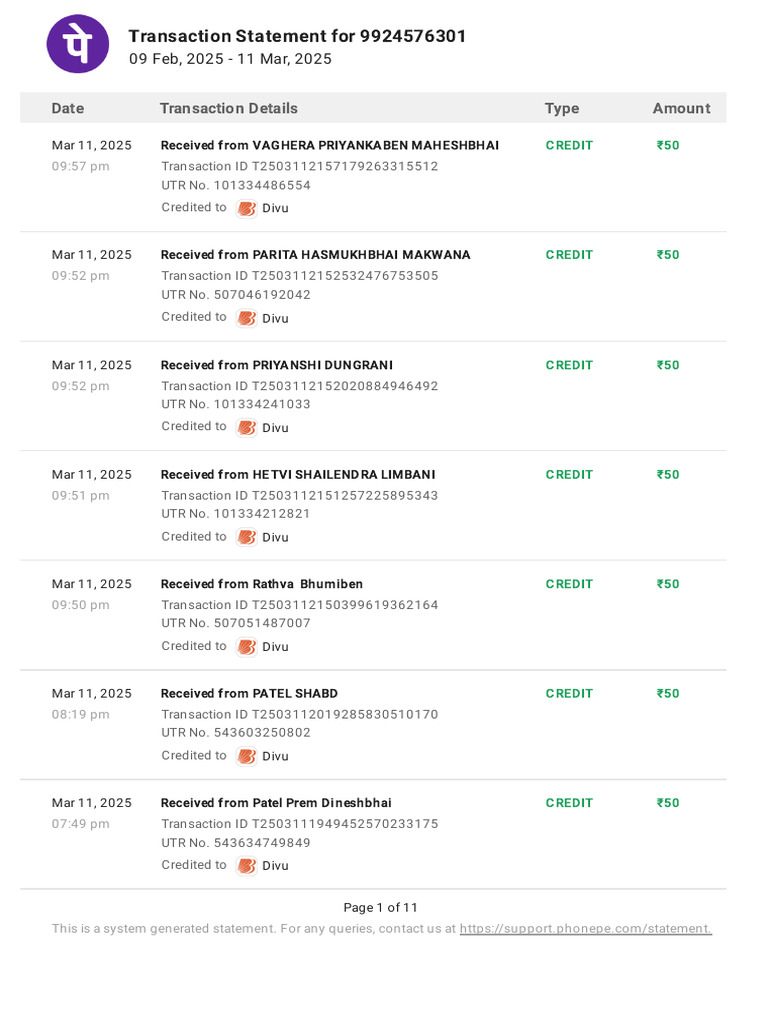Click the ₹50 amount for PATEL SHABD

pyautogui.click(x=668, y=694)
